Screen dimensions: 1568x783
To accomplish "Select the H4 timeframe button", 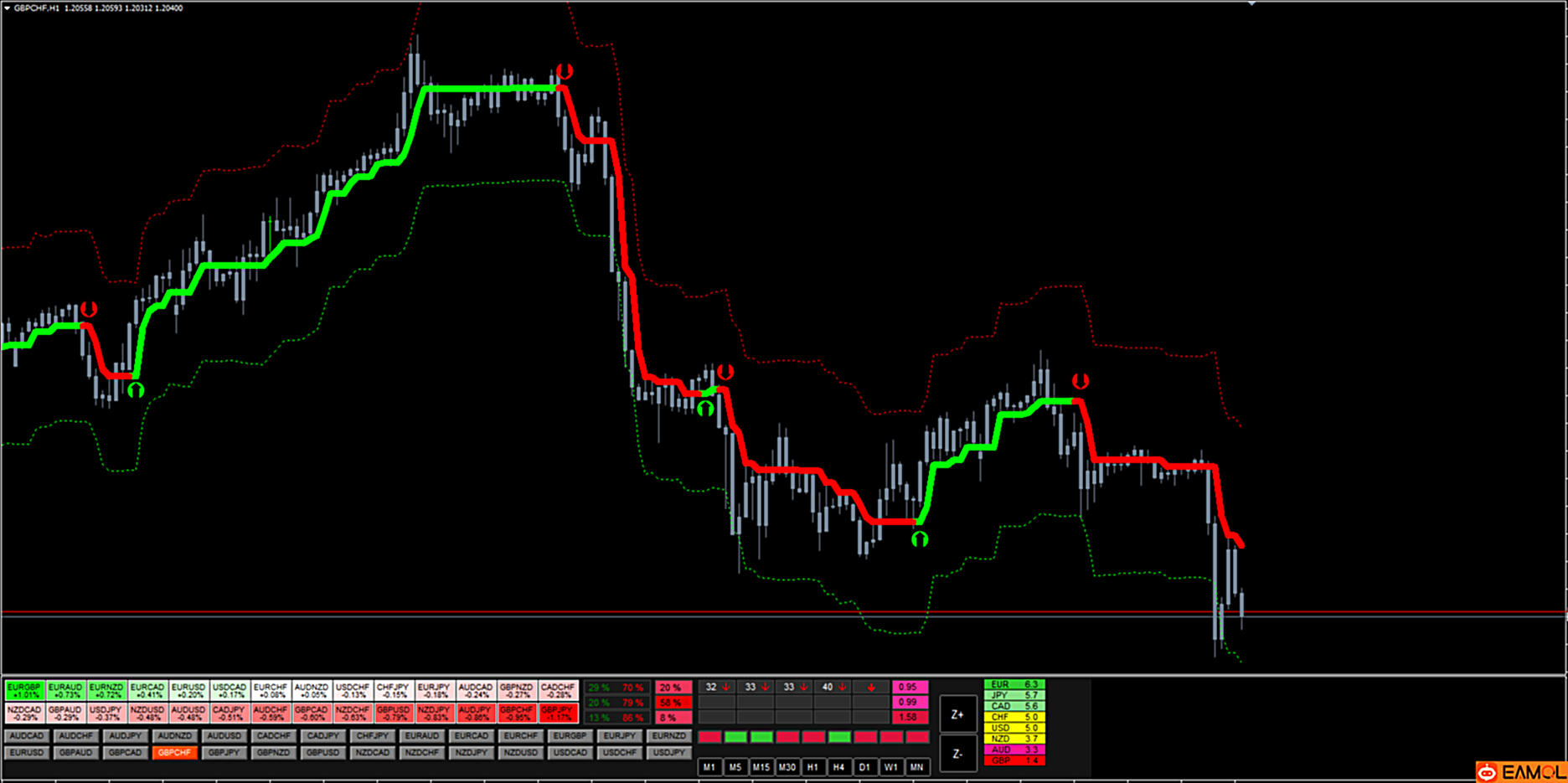I will tap(838, 767).
